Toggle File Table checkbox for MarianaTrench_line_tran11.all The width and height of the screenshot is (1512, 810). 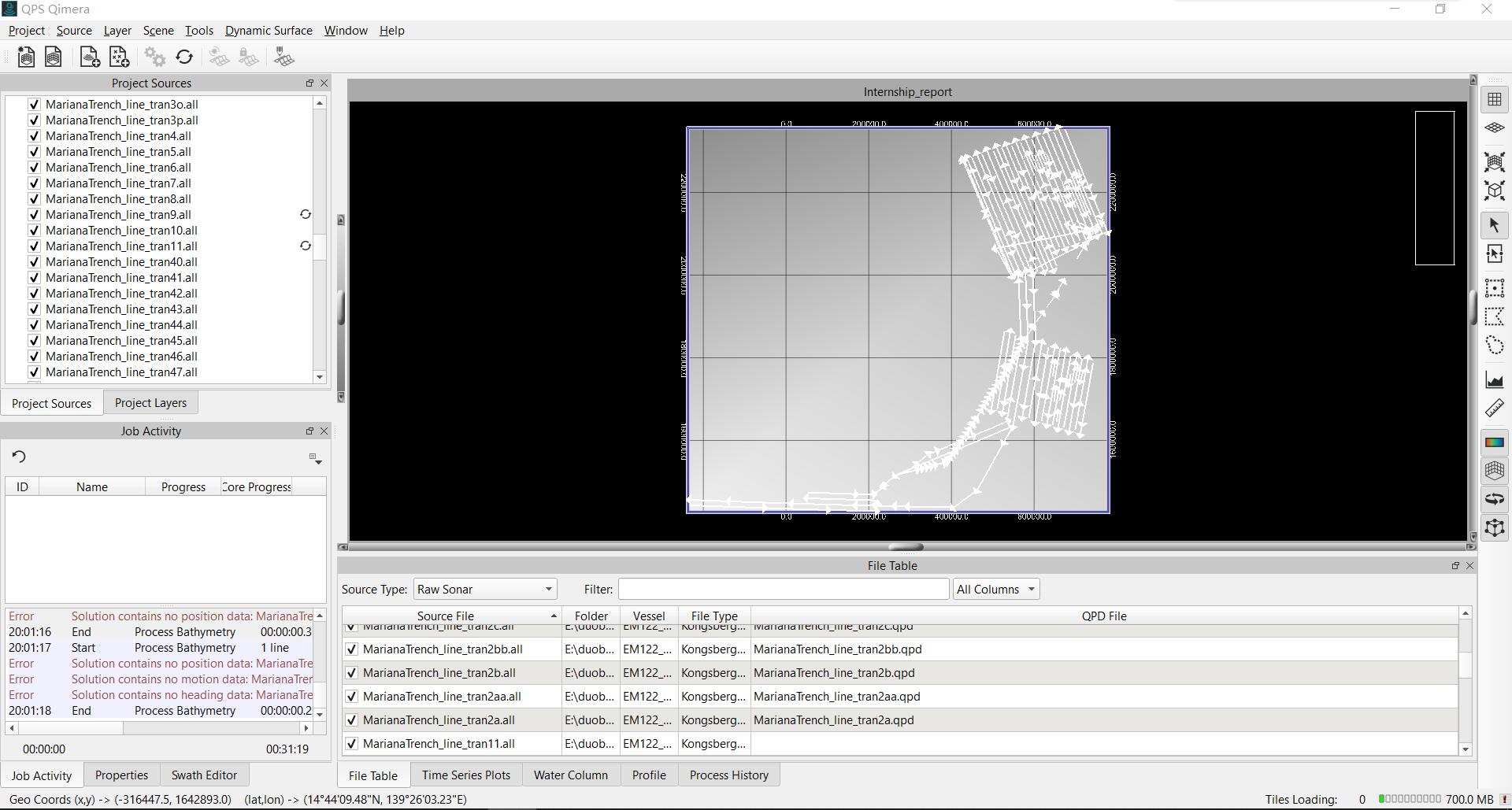(352, 744)
